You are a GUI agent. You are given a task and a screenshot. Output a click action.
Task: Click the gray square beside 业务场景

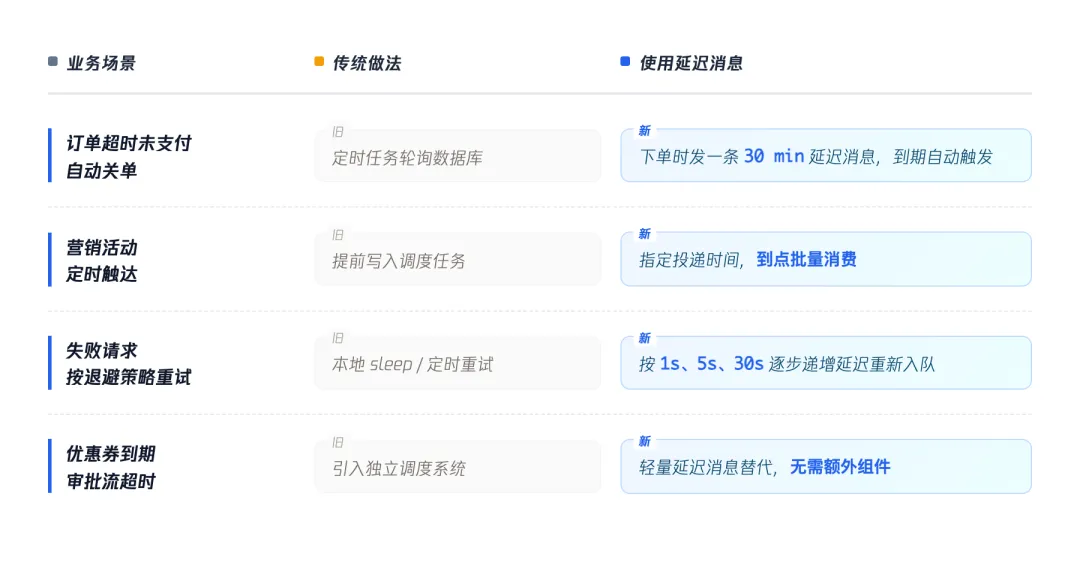tap(53, 61)
